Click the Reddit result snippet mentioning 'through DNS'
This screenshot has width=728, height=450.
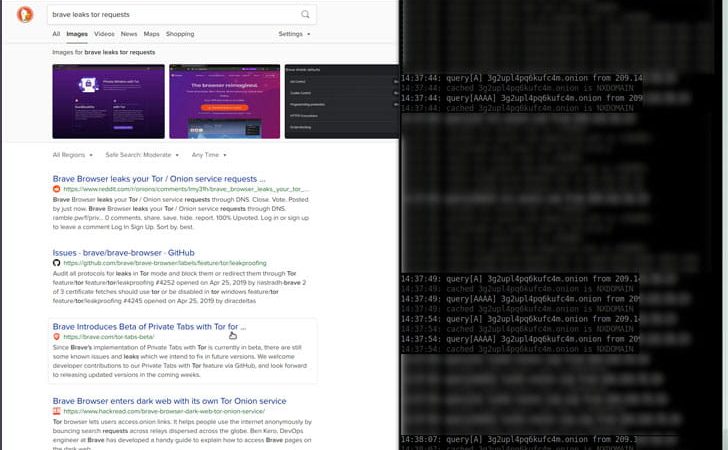[x=181, y=213]
